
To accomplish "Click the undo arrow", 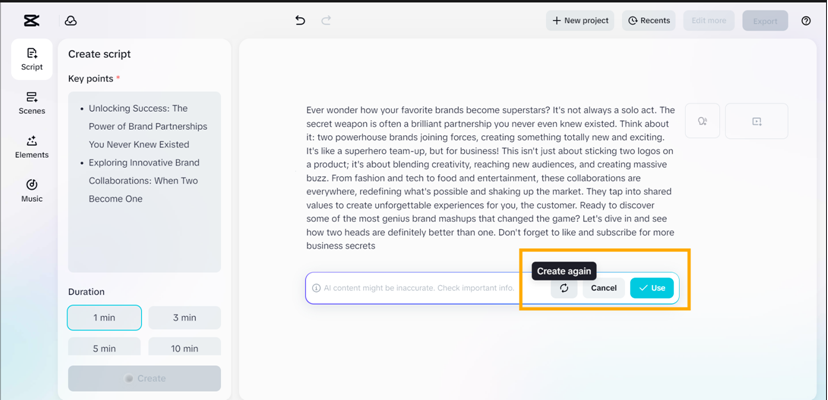I will coord(300,20).
